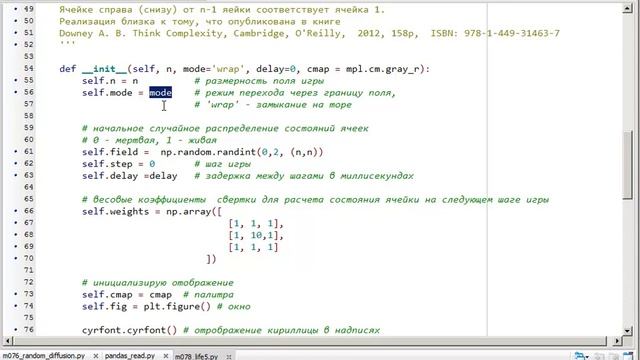Click the 'self.delay' assignment on line 63
Viewport: 640px width, 360px height.
click(130, 176)
